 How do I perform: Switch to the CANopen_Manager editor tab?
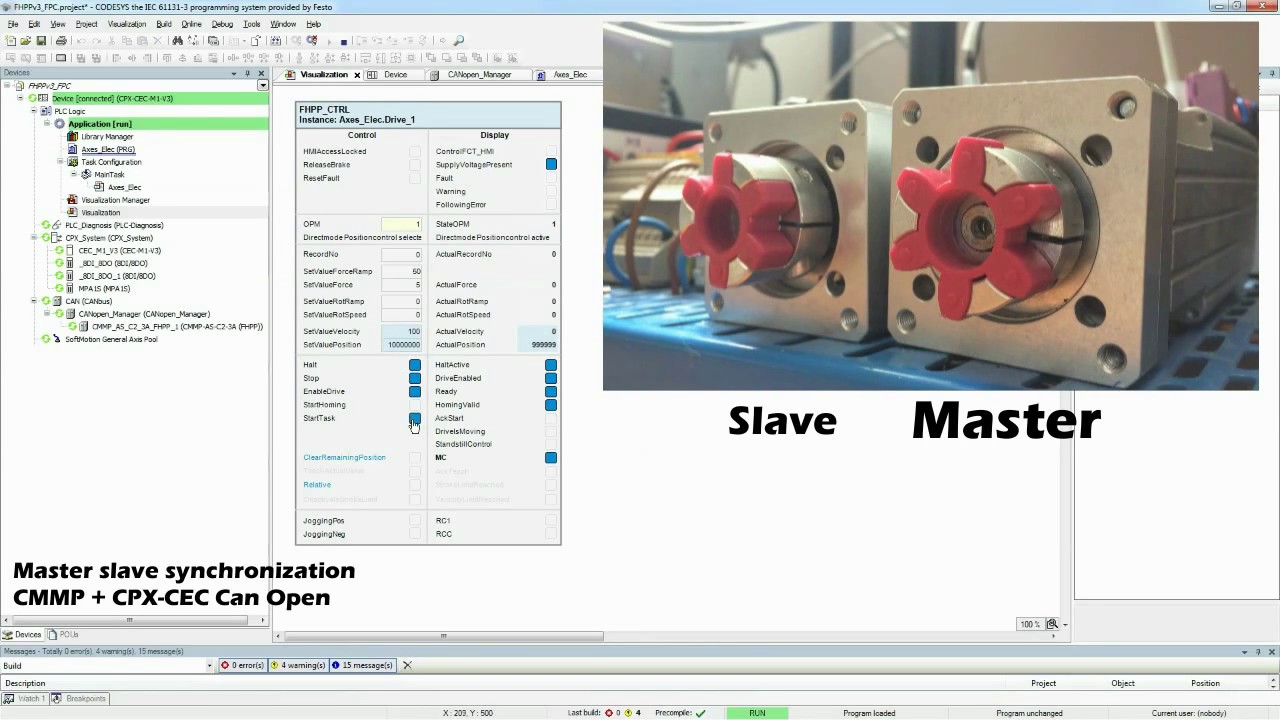point(478,75)
